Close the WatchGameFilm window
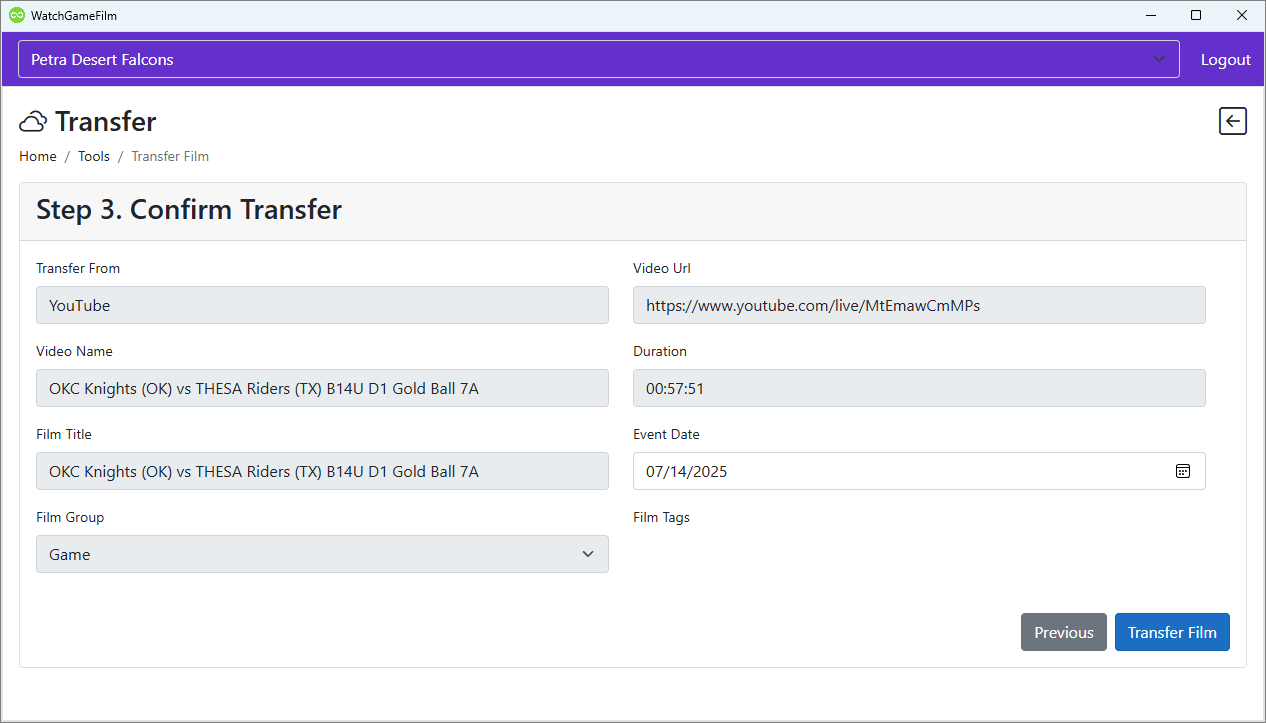Viewport: 1266px width, 723px height. [1242, 15]
